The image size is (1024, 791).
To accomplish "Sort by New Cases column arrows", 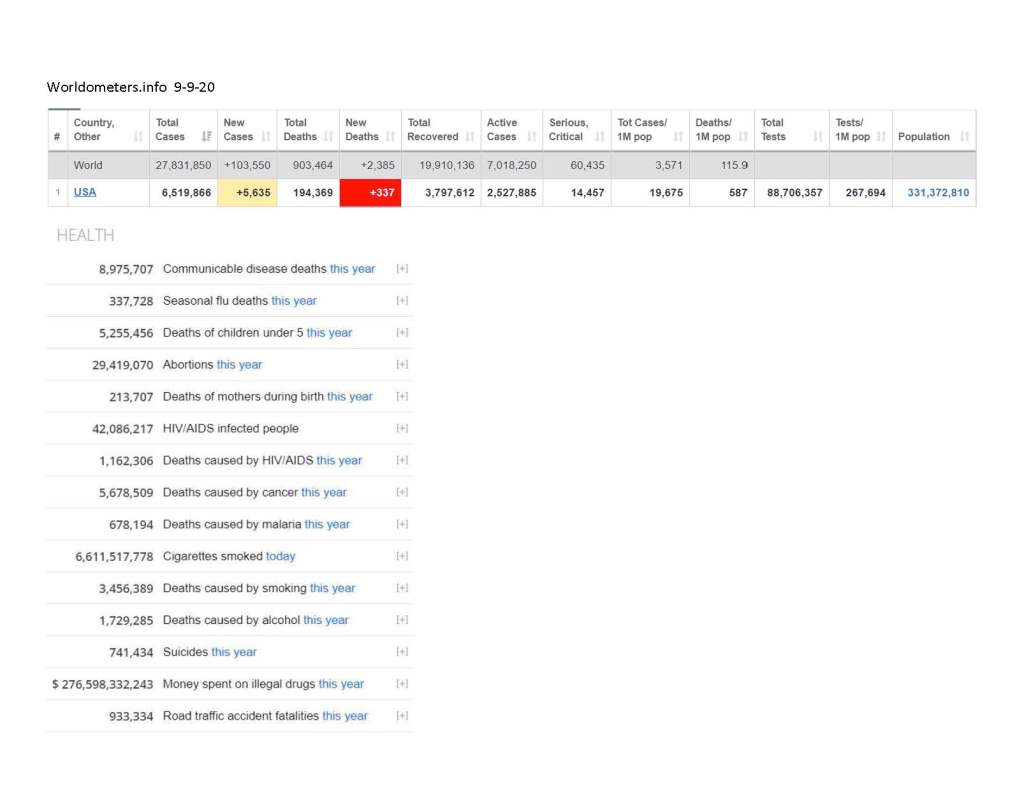I will coord(266,137).
